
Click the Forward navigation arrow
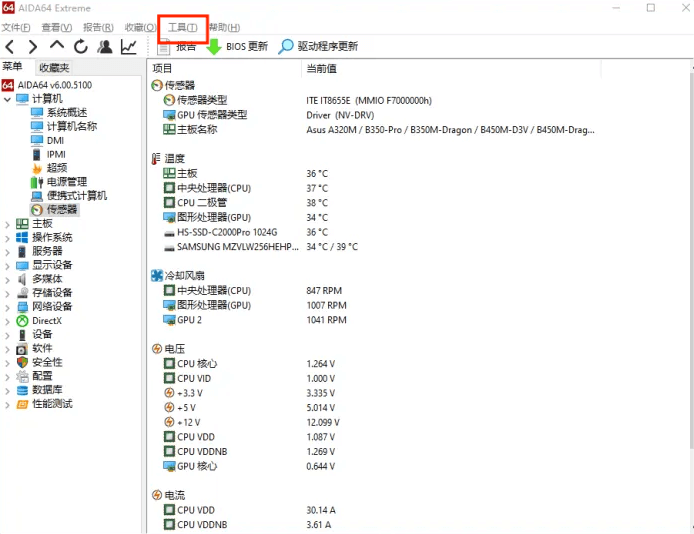pyautogui.click(x=33, y=46)
